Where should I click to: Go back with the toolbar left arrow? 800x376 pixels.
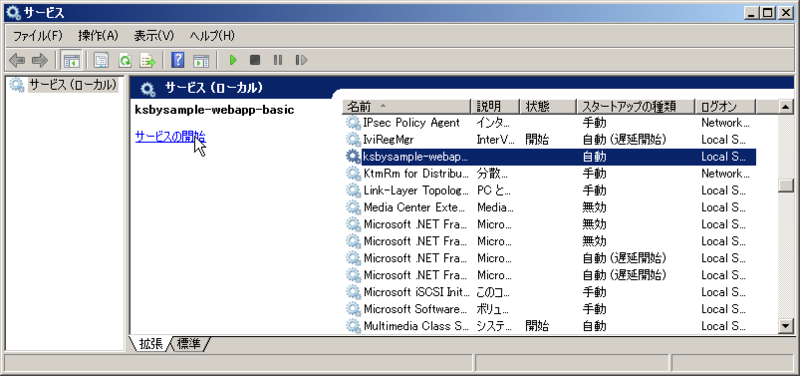click(17, 61)
